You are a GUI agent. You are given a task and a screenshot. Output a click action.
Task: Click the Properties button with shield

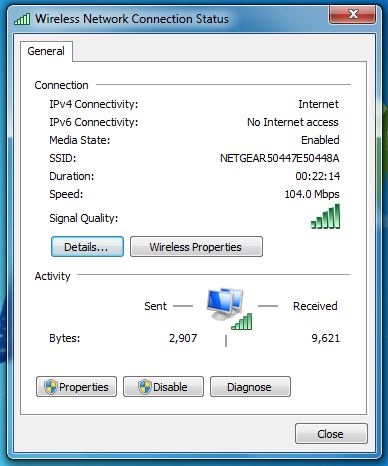[76, 387]
